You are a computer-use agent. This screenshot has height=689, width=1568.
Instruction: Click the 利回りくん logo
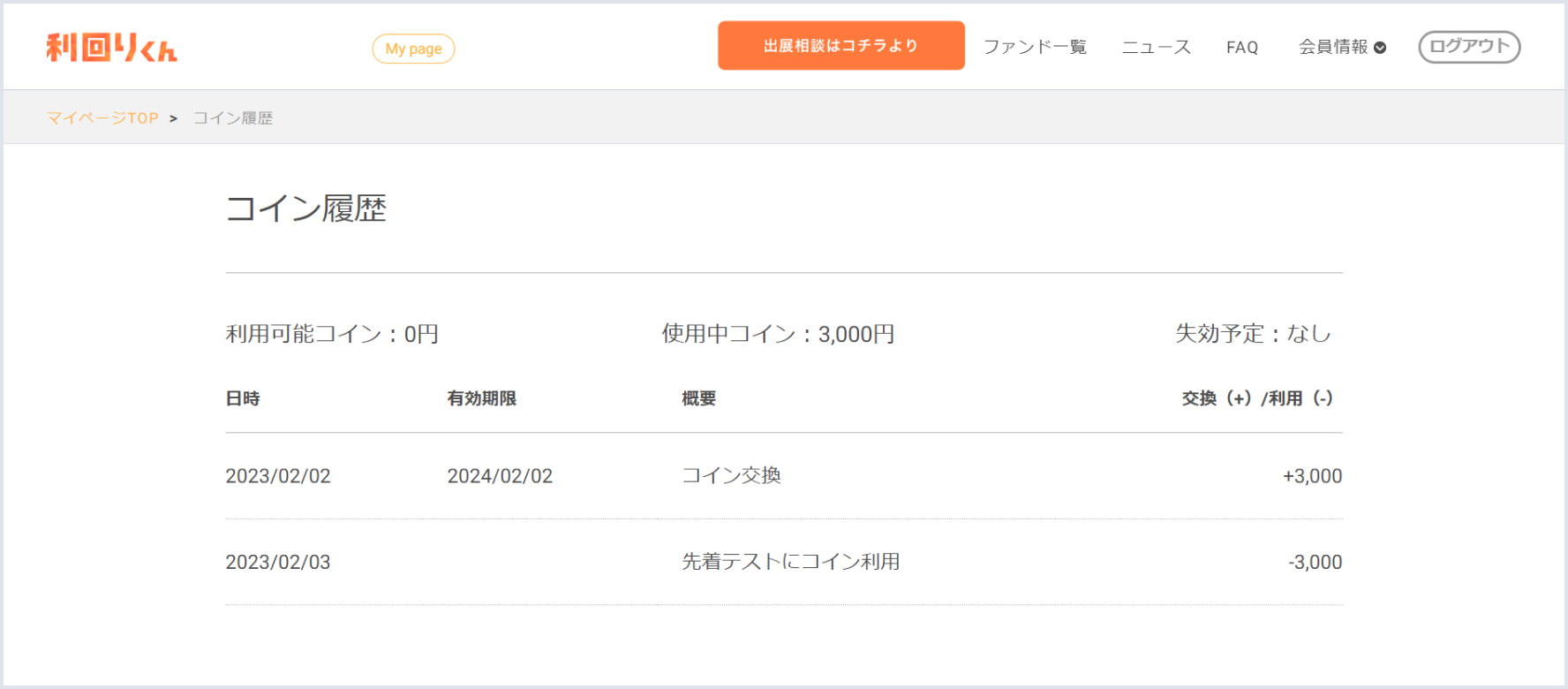(x=111, y=48)
